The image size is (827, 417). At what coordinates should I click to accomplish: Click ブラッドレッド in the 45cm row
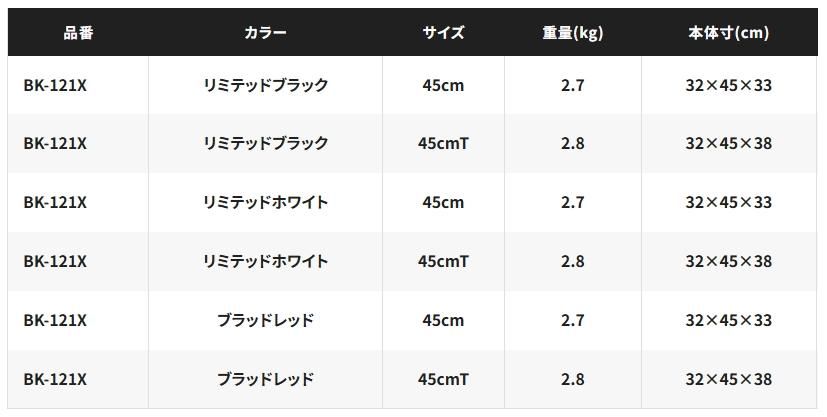[x=265, y=320]
